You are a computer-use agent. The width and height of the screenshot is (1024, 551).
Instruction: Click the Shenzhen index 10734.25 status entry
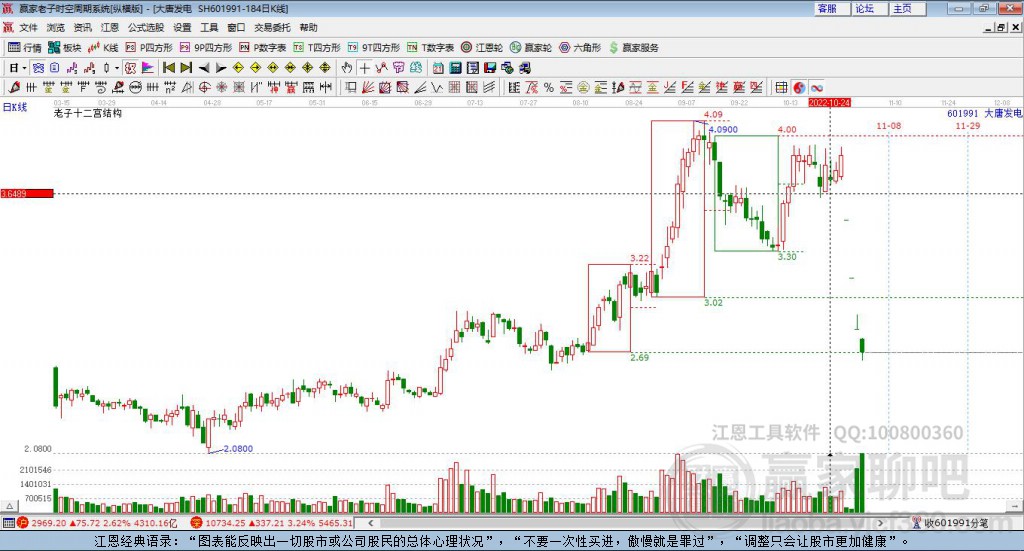coord(272,523)
